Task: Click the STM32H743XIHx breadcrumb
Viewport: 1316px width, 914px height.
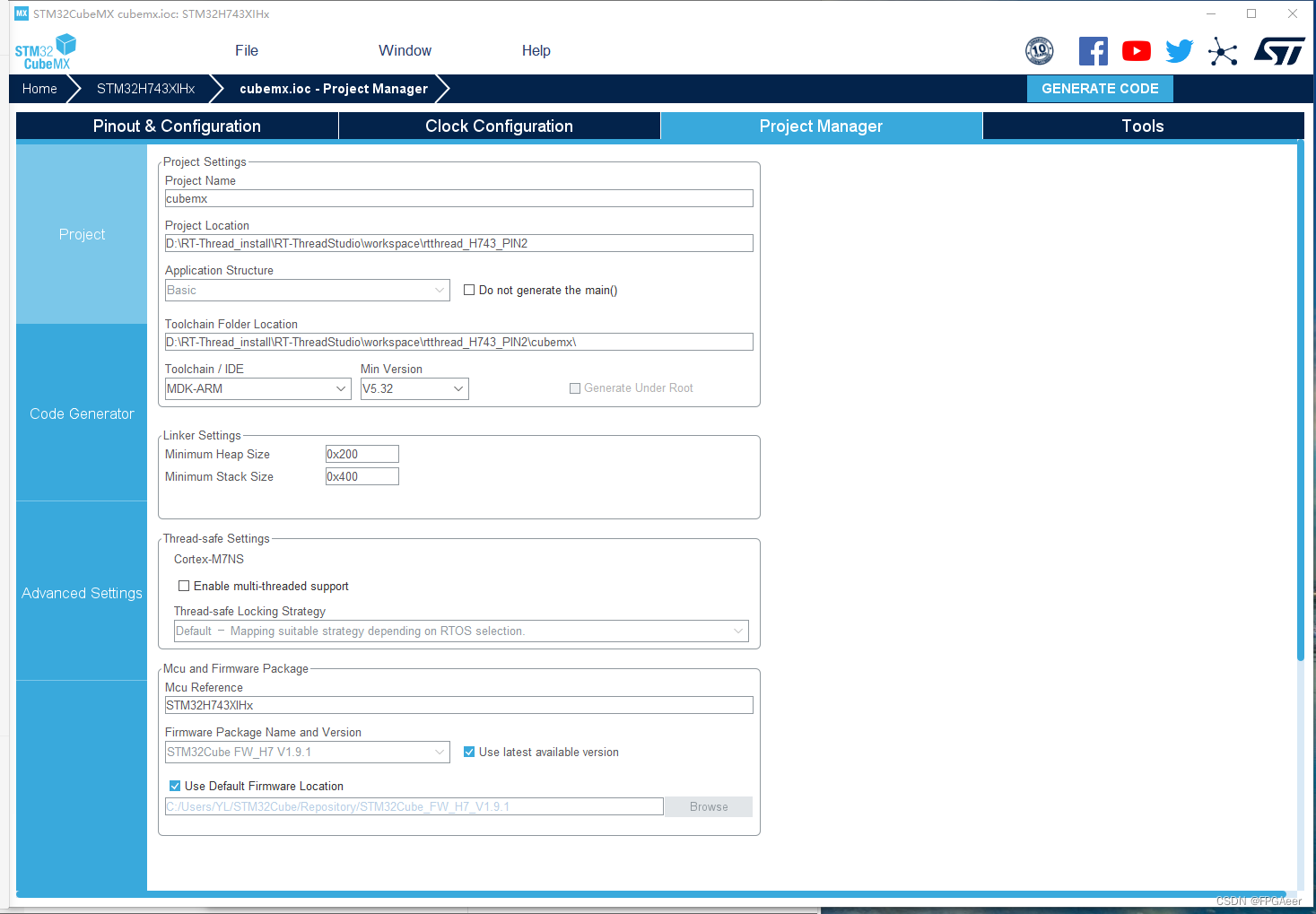Action: (146, 89)
